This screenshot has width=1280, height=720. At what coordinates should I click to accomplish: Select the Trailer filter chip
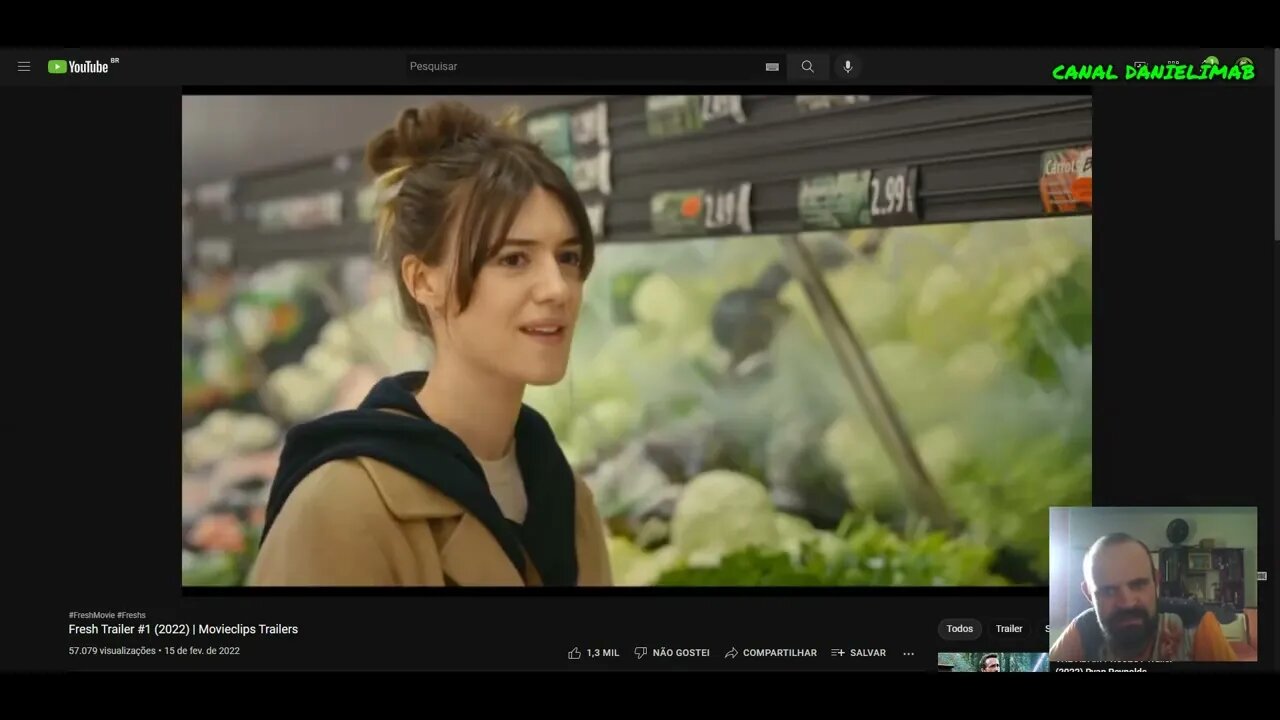point(1009,629)
